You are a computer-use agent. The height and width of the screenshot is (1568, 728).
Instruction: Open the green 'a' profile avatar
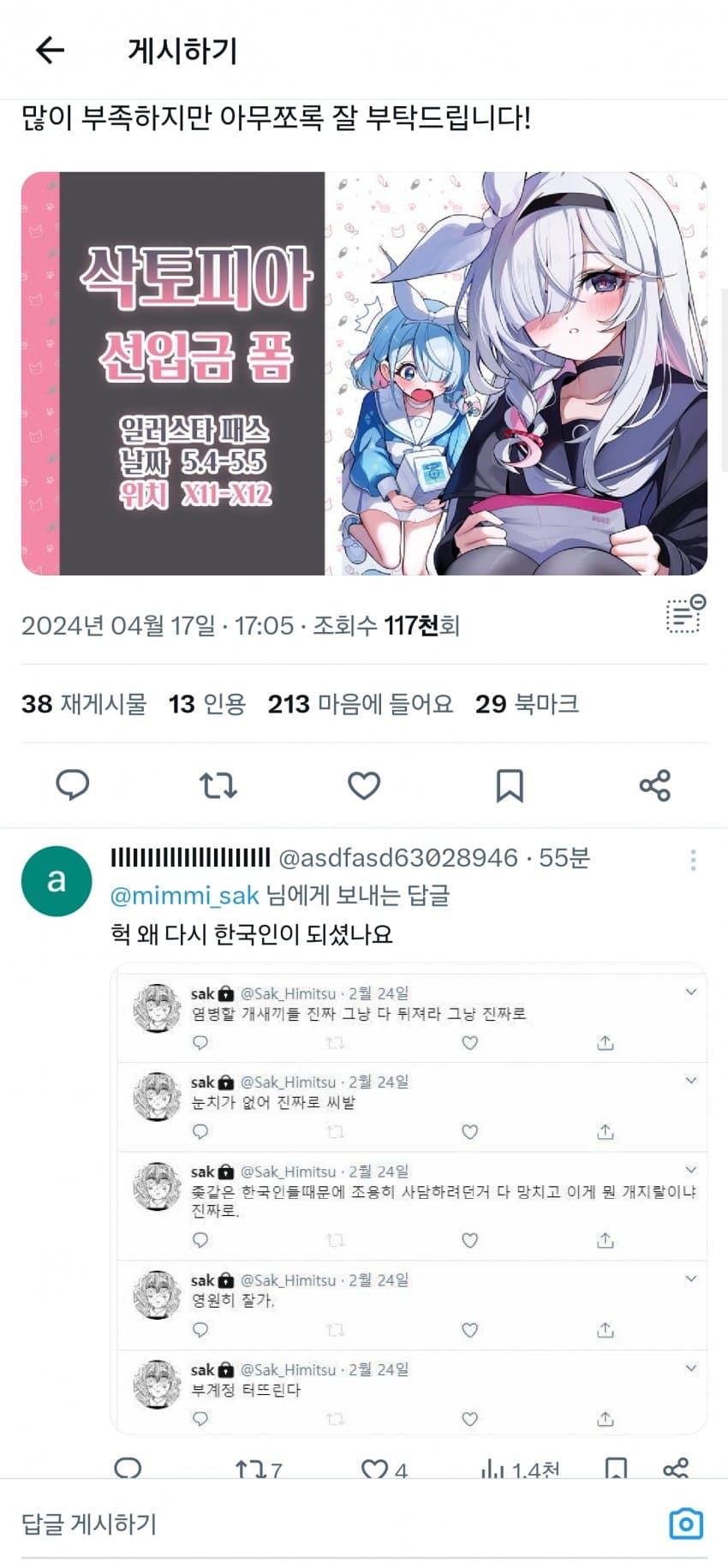click(57, 881)
